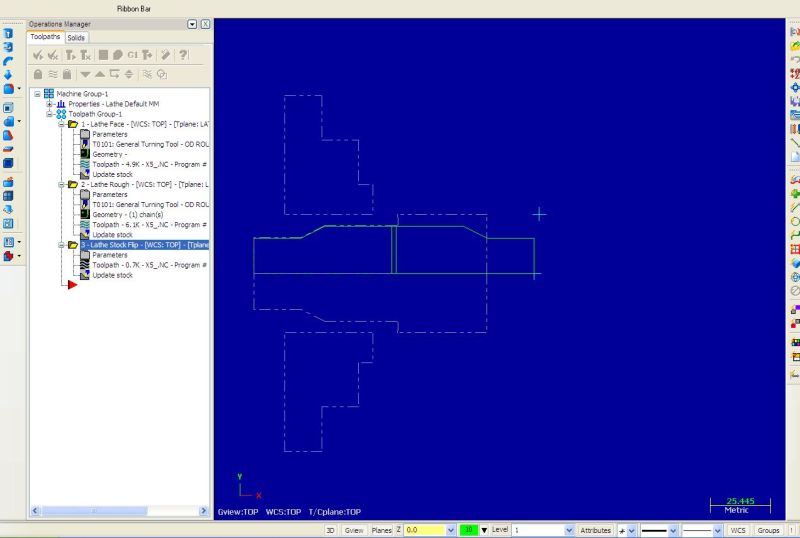800x538 pixels.
Task: Click the Solid Fillet icon
Action: coord(9,88)
